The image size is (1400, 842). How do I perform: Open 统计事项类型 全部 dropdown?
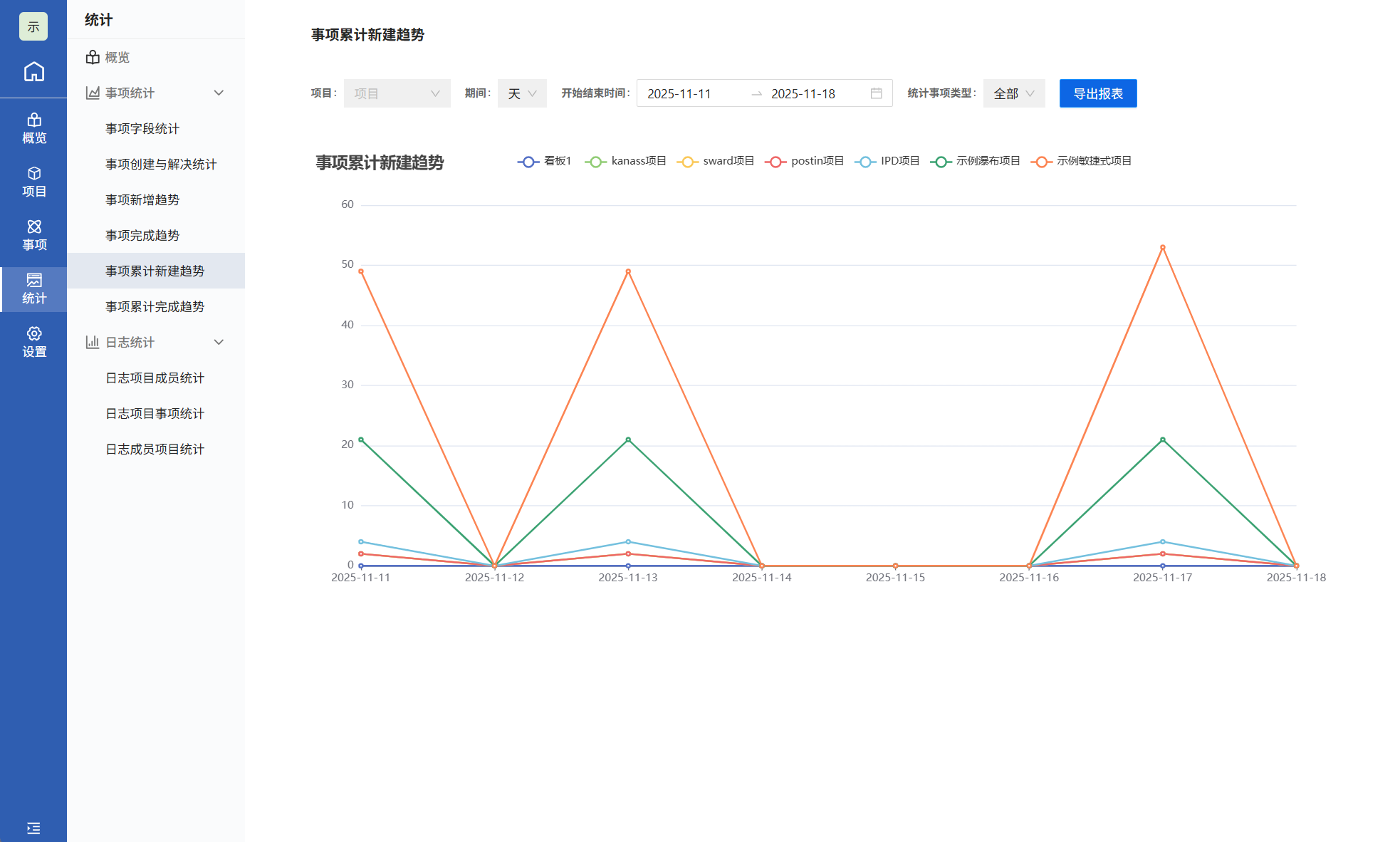click(x=1013, y=93)
